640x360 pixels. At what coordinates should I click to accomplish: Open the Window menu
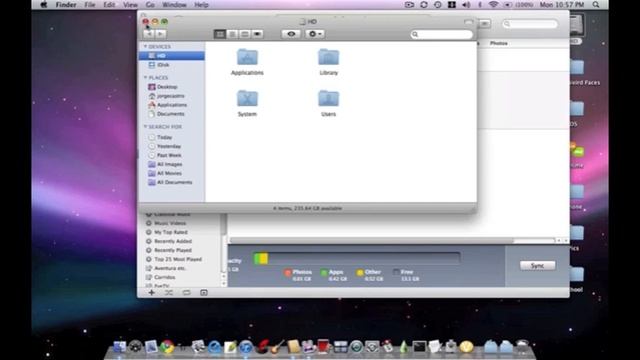tap(174, 5)
